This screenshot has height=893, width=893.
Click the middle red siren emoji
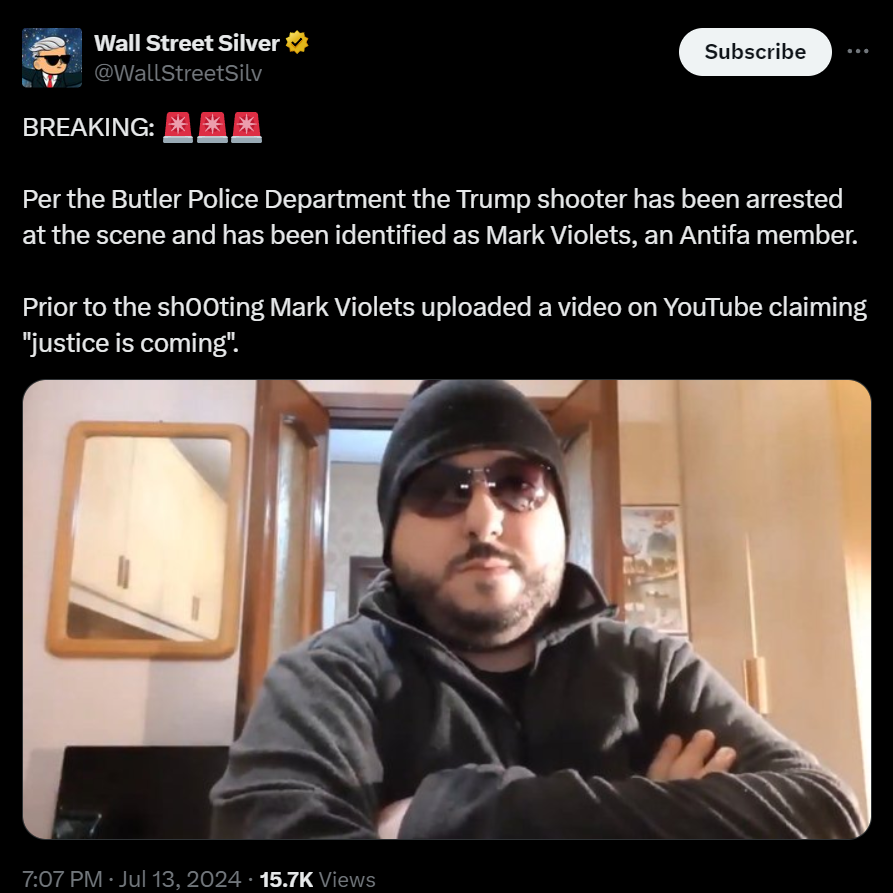(212, 127)
